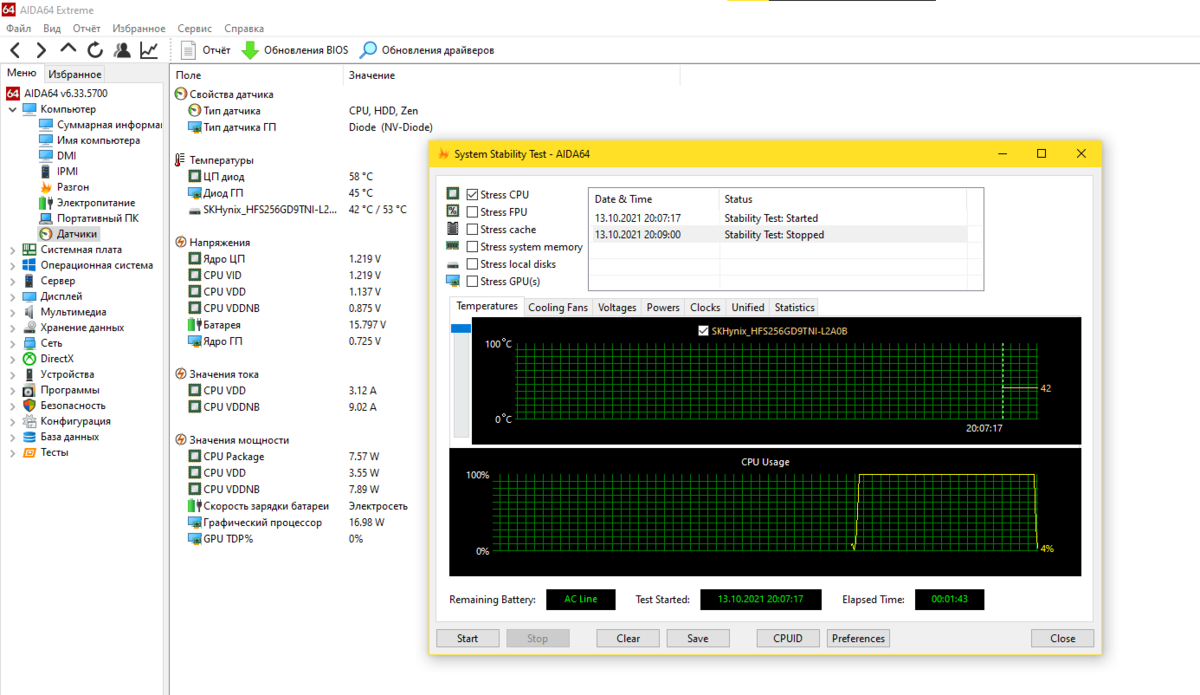Select Суммарная информация tree item

coord(100,125)
